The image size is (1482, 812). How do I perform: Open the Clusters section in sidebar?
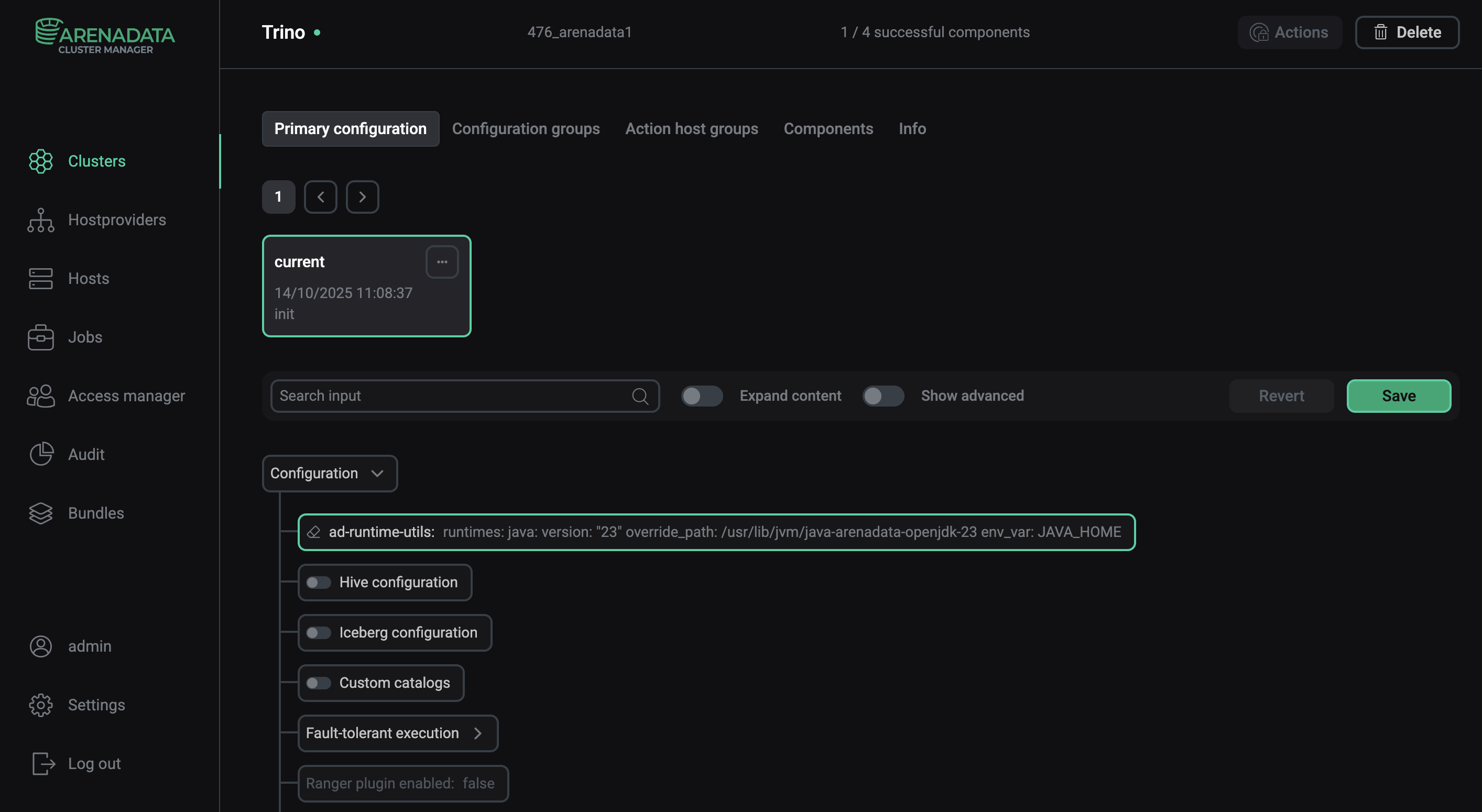point(96,161)
